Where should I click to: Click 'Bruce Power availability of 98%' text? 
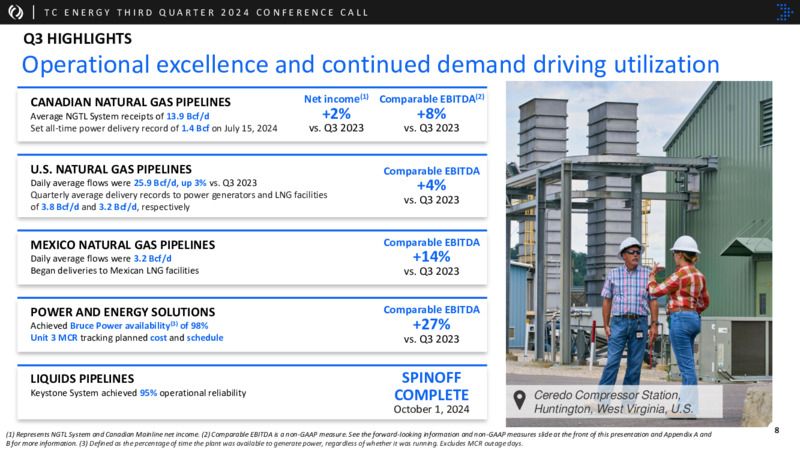pyautogui.click(x=139, y=326)
